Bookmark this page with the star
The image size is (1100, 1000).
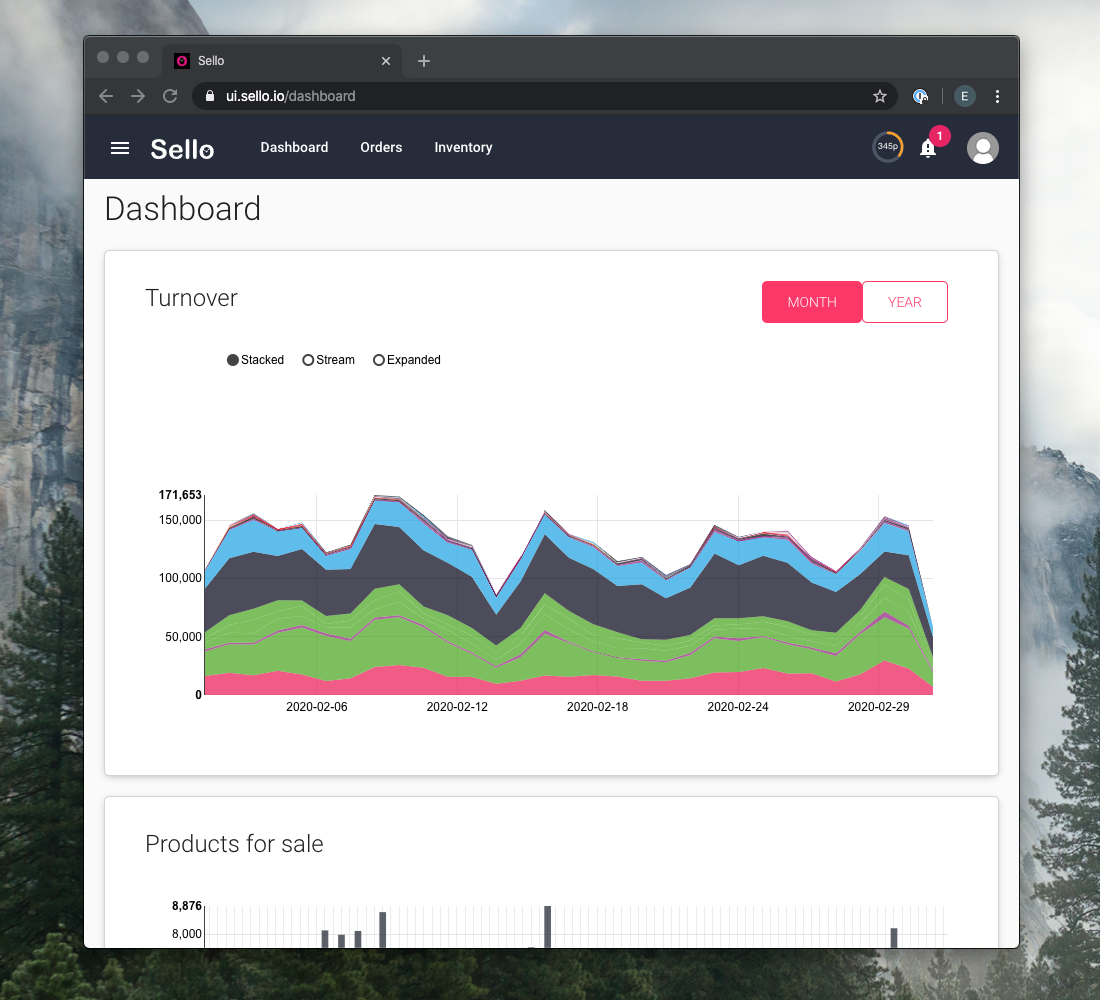880,96
